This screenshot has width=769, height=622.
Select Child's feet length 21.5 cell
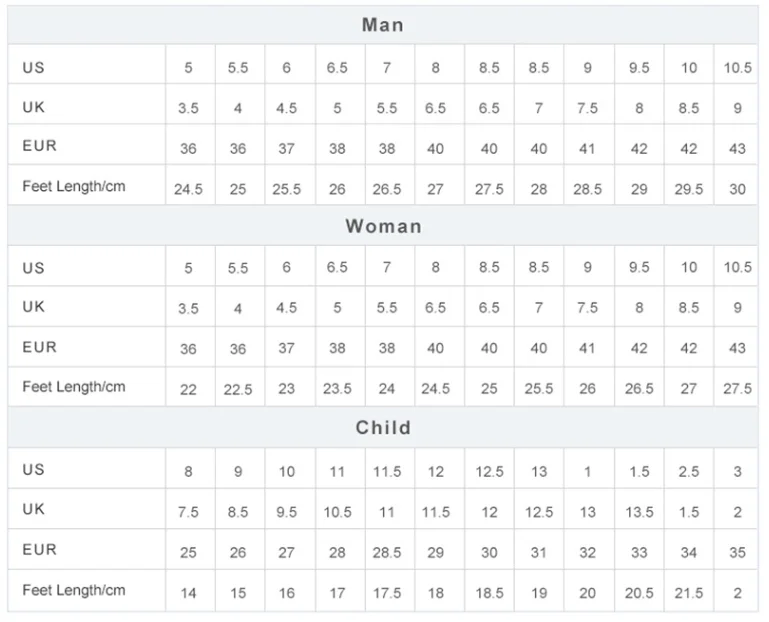coord(688,593)
